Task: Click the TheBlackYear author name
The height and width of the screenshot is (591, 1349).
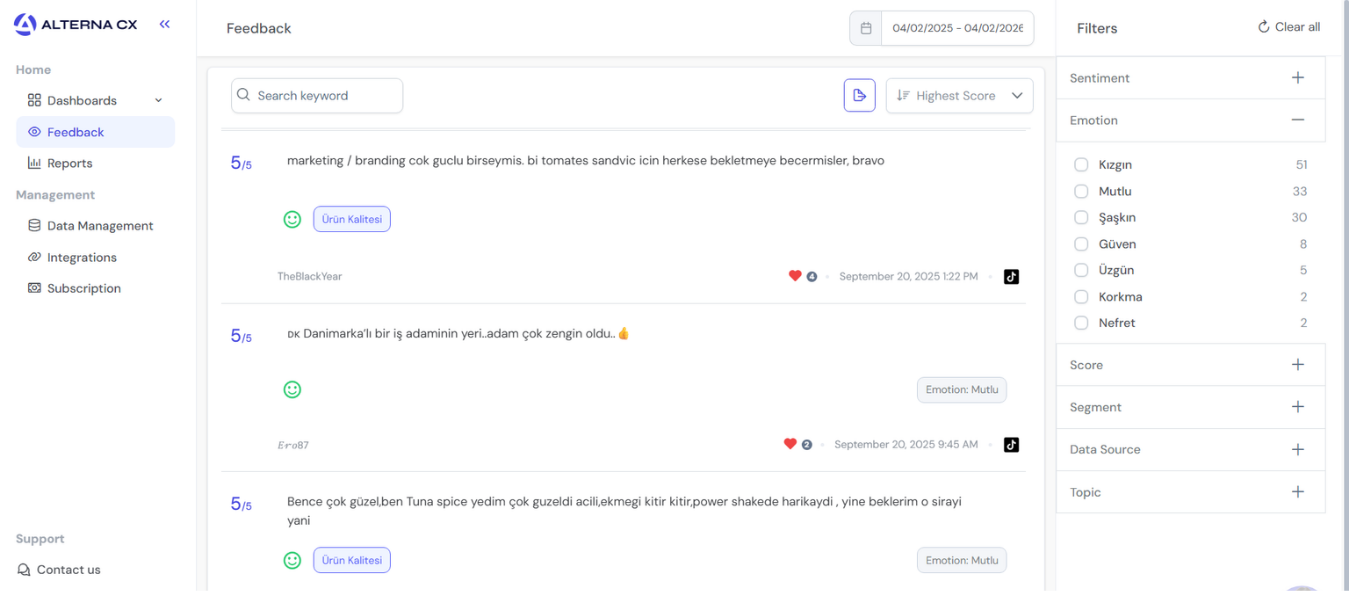Action: (x=310, y=276)
